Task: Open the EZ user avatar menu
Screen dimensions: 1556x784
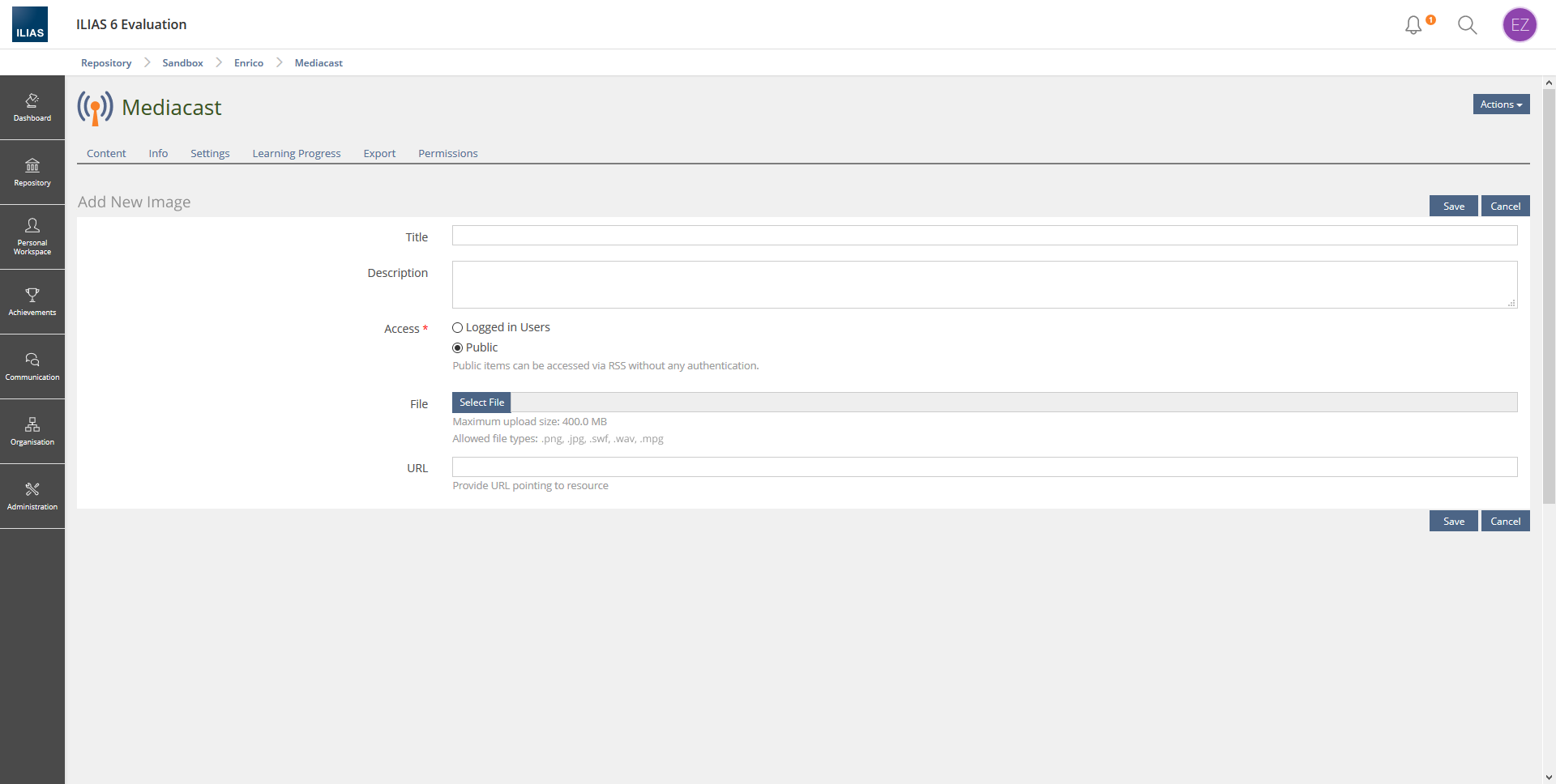Action: pos(1520,25)
